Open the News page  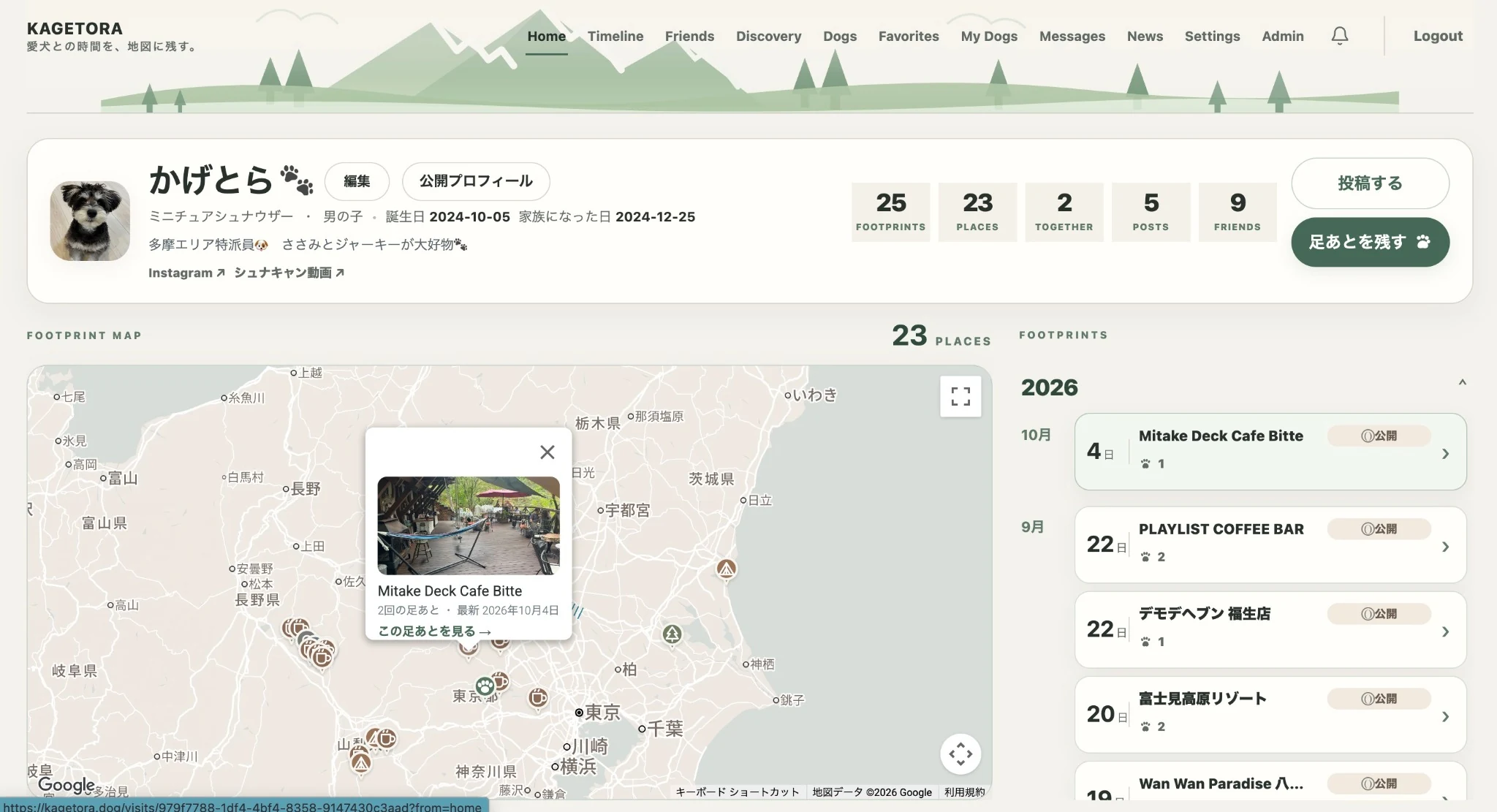[1145, 36]
